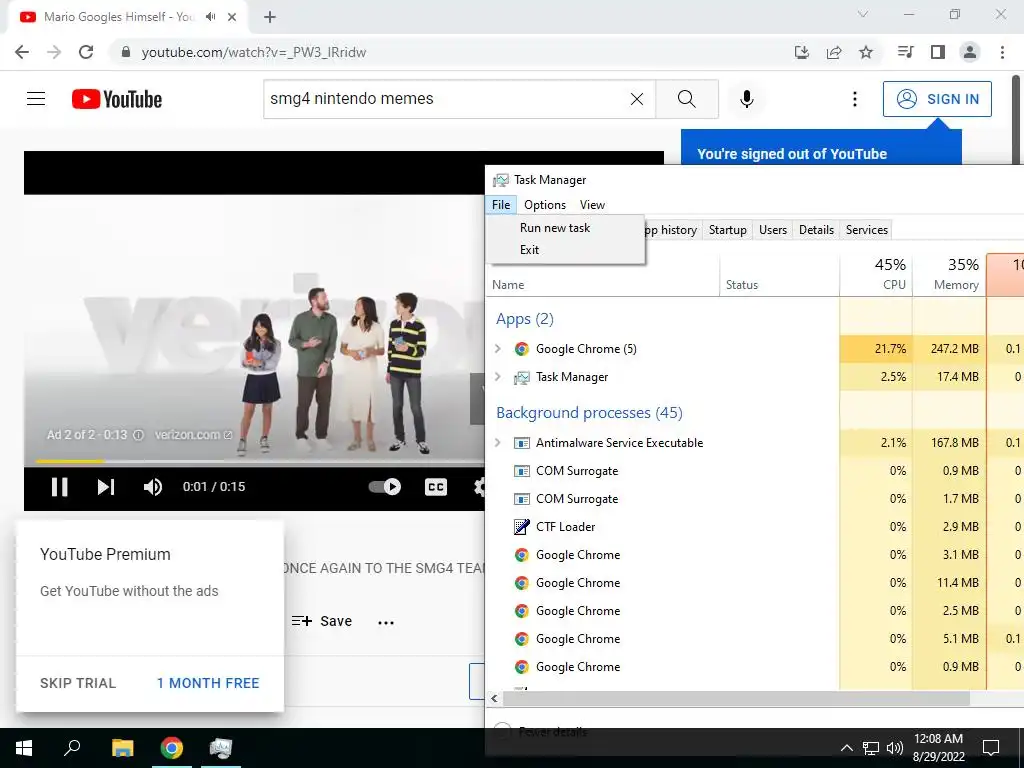Select Google Chrome process using 5.1 MB
The height and width of the screenshot is (768, 1024).
(662, 639)
